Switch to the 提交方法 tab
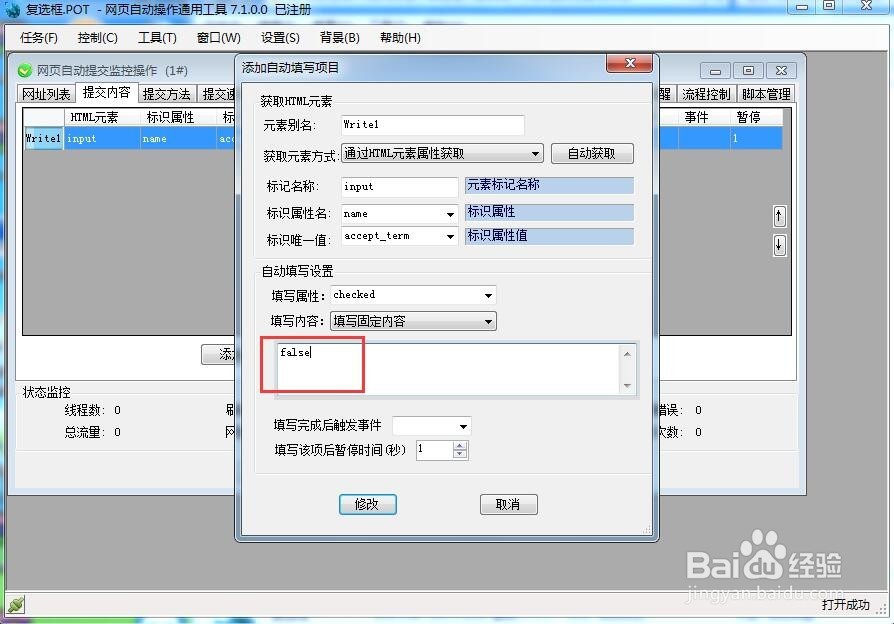Viewport: 894px width, 624px height. pyautogui.click(x=169, y=92)
